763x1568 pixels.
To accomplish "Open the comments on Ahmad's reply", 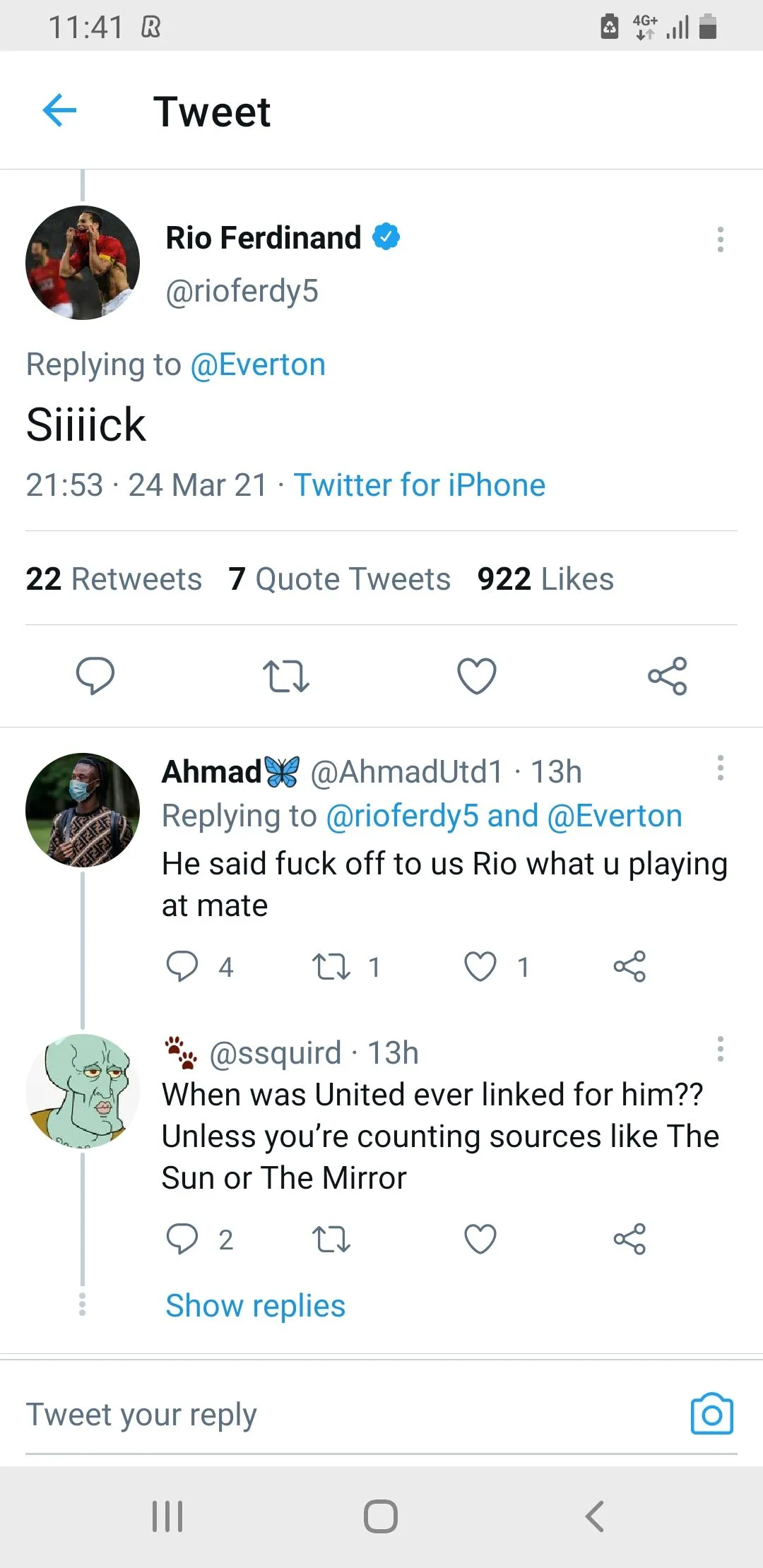I will (182, 966).
